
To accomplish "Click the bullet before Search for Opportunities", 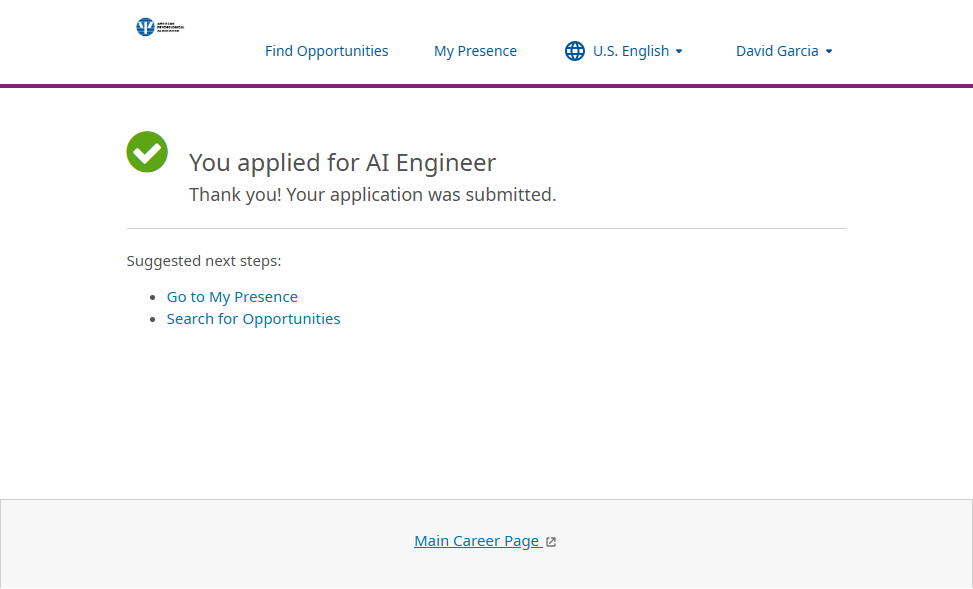I will pyautogui.click(x=153, y=320).
